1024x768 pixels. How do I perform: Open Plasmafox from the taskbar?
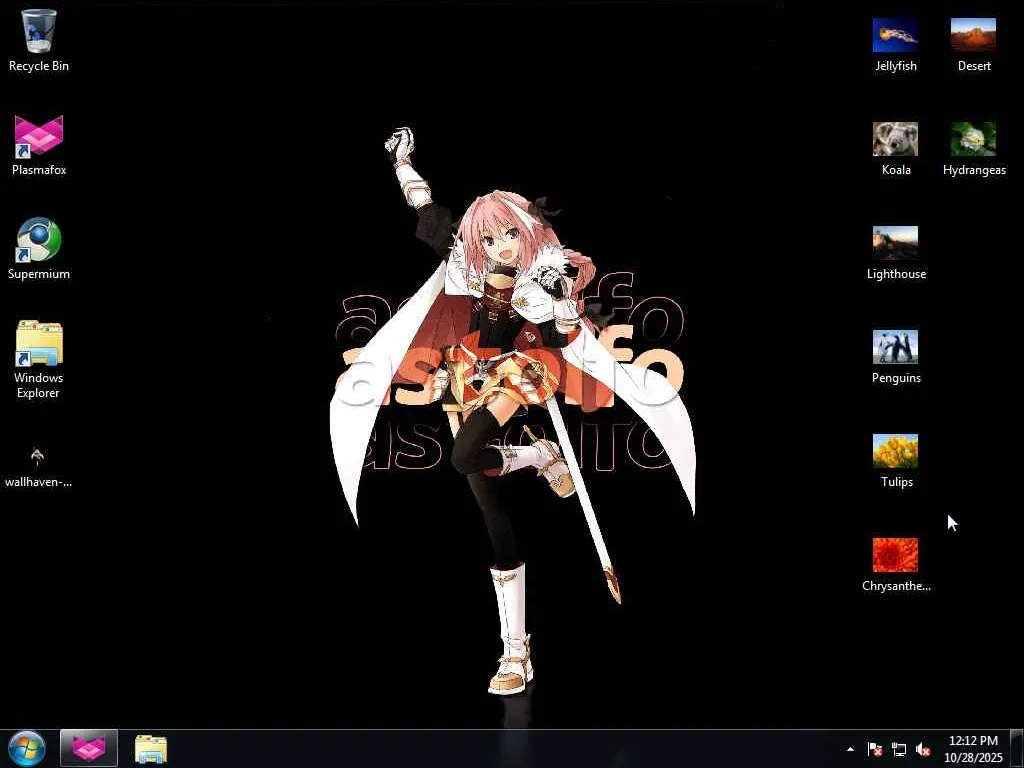tap(89, 748)
